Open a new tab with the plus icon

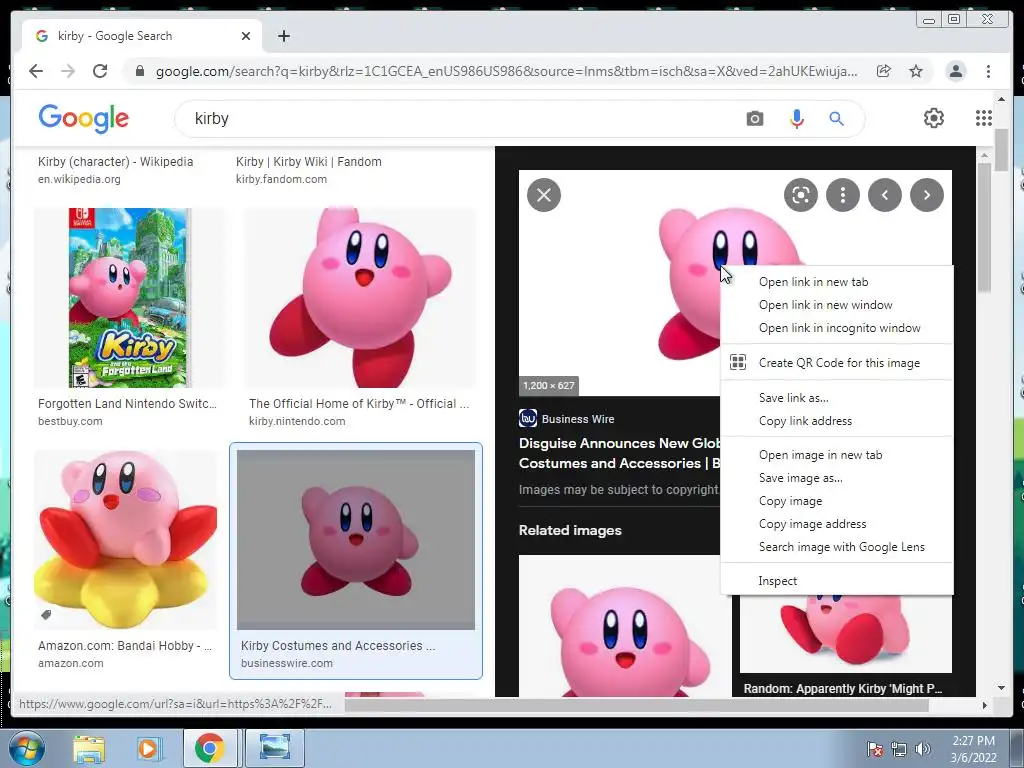283,36
